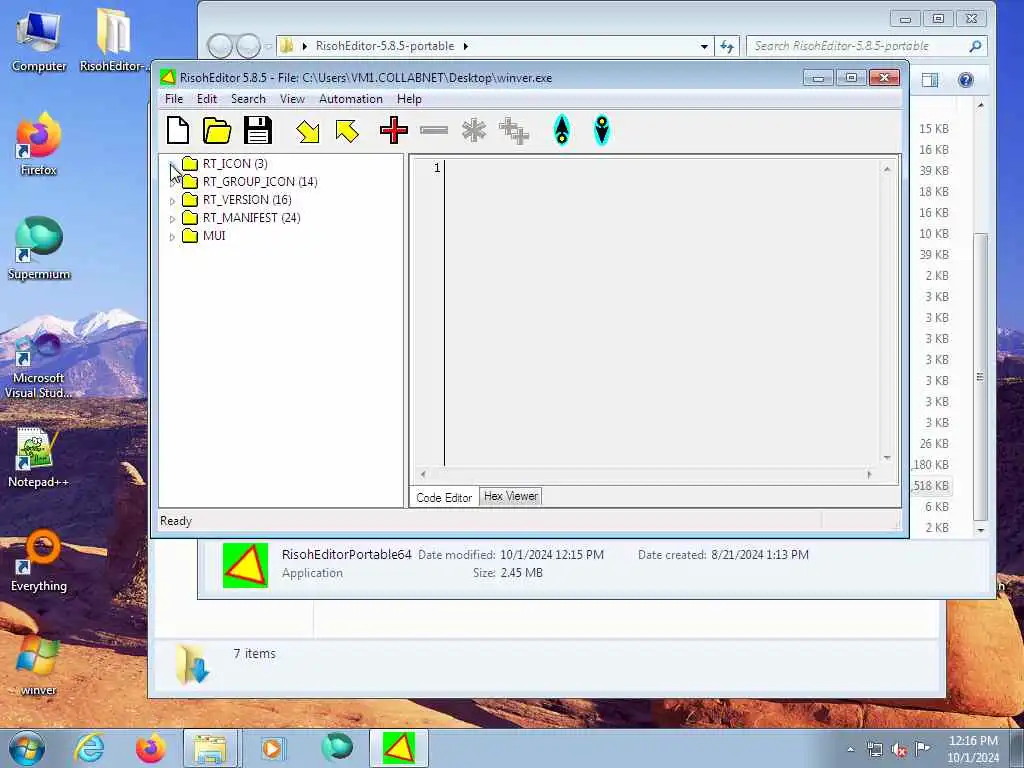
Task: Open the View menu
Action: [x=292, y=99]
